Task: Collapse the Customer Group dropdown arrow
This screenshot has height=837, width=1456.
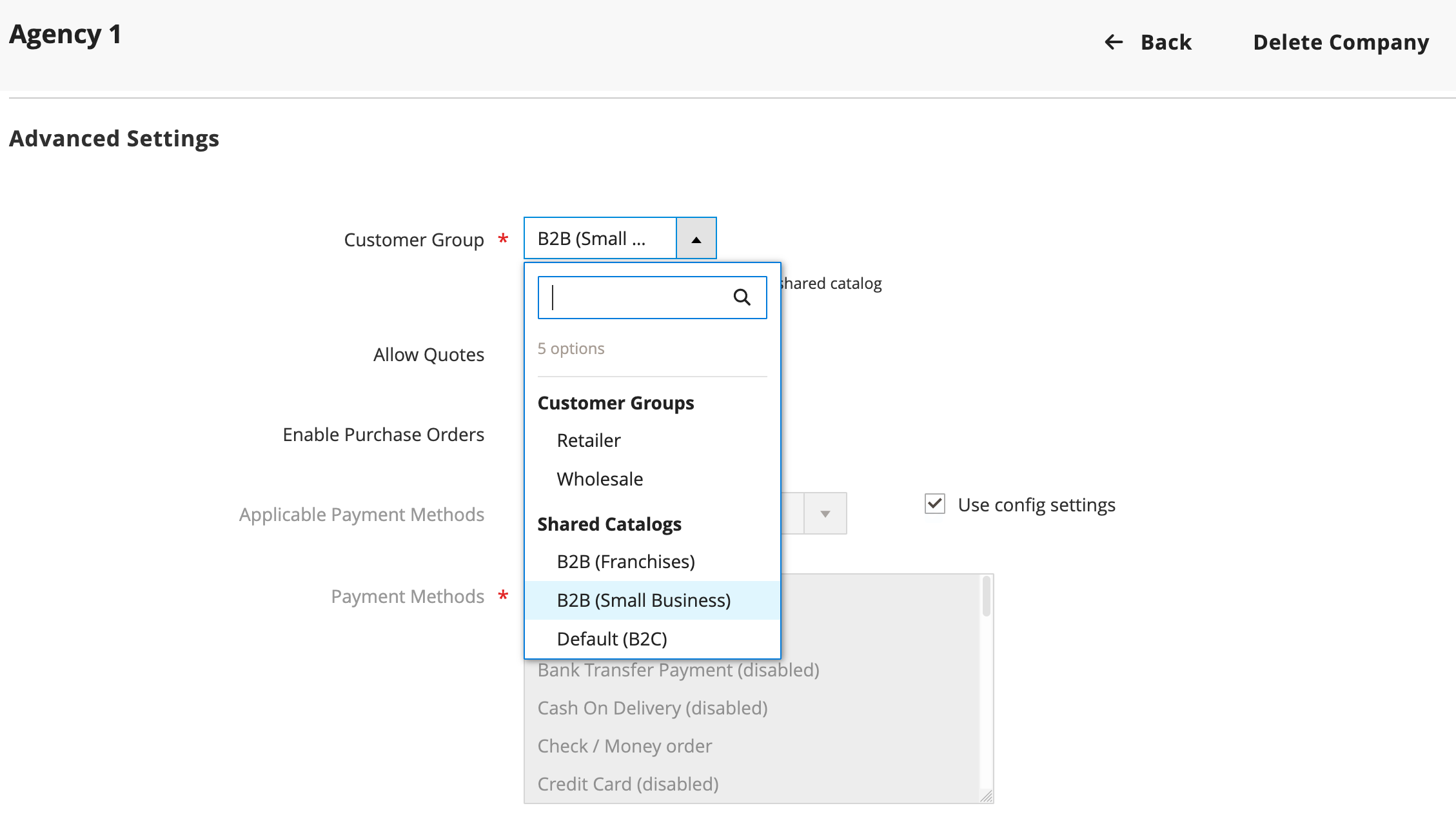Action: point(696,238)
